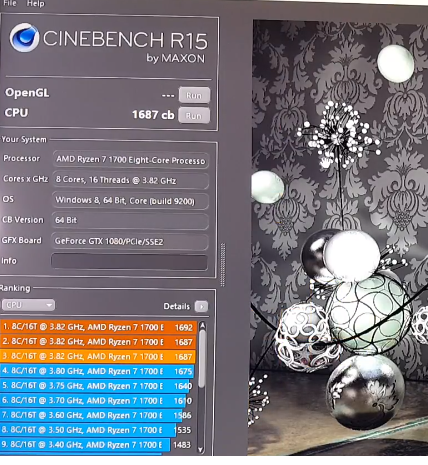The width and height of the screenshot is (428, 465).
Task: Run the OpenGL benchmark
Action: pos(194,95)
